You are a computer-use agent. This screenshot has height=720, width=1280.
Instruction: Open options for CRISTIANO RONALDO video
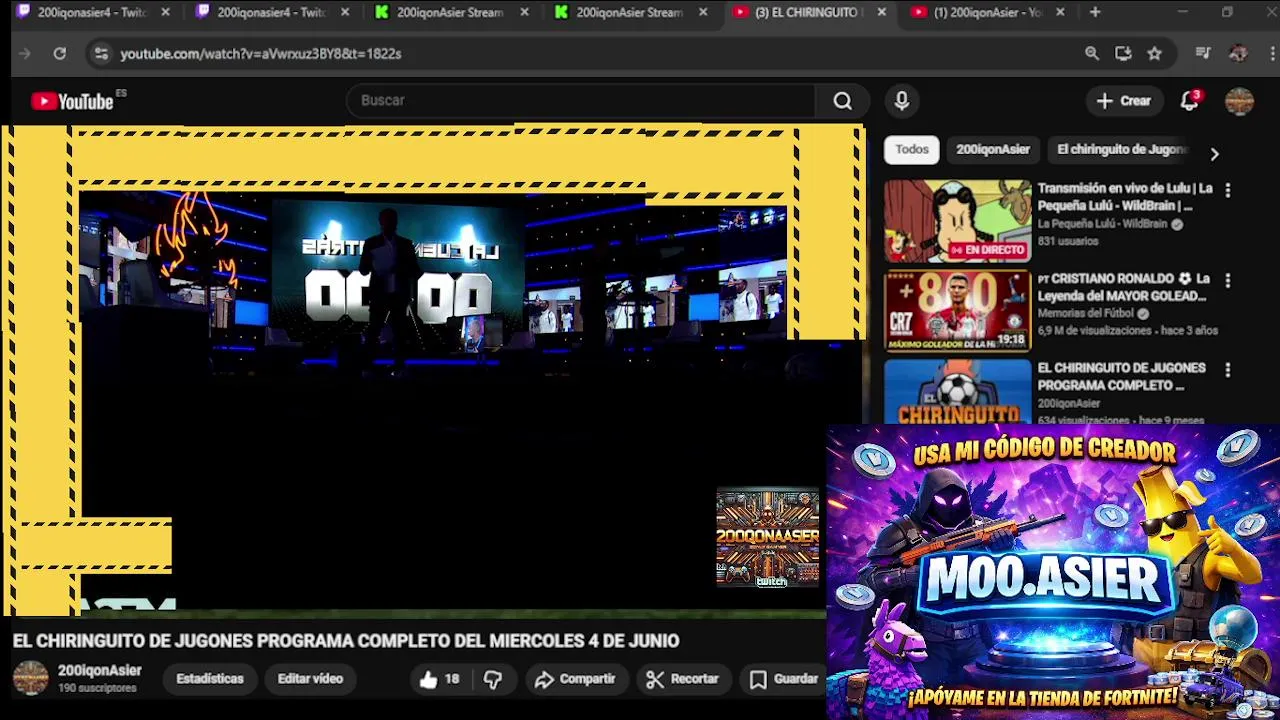click(1228, 280)
